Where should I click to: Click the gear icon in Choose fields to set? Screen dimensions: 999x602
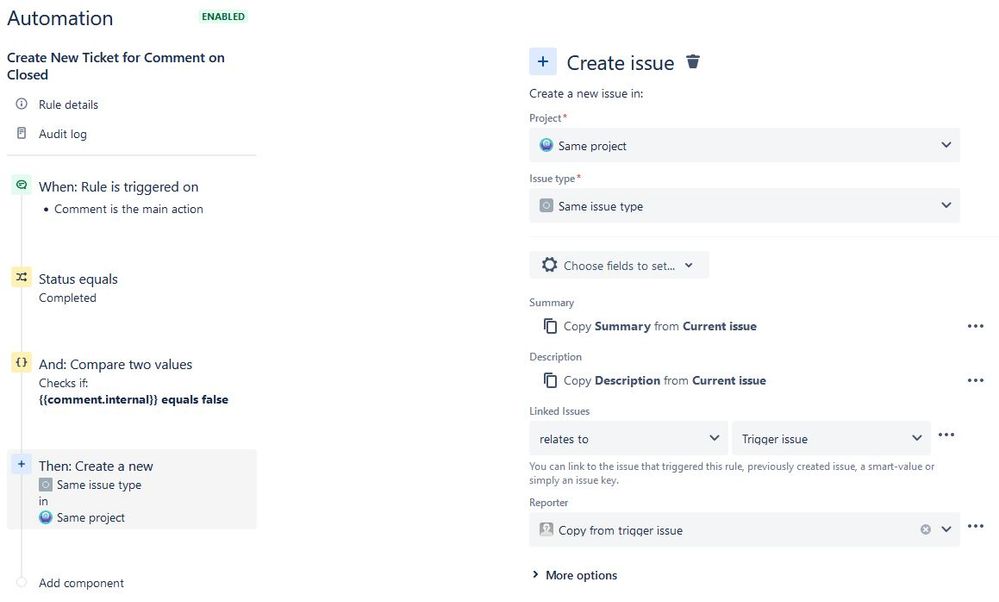click(x=549, y=265)
